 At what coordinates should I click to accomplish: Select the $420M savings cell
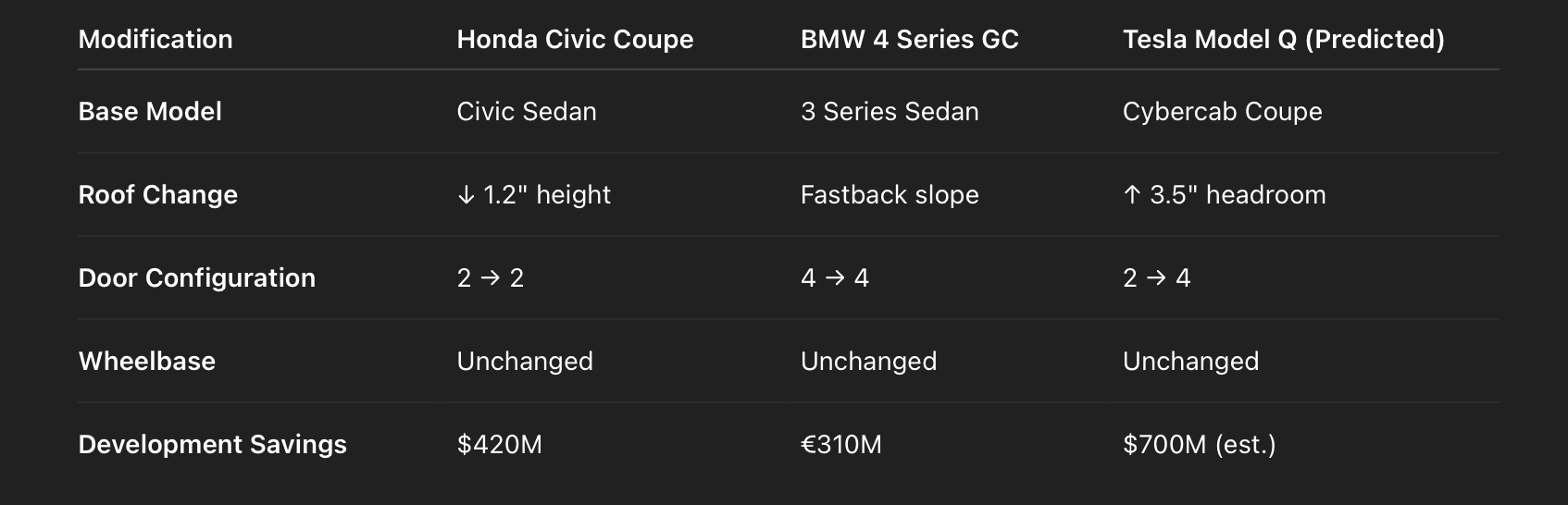tap(499, 444)
